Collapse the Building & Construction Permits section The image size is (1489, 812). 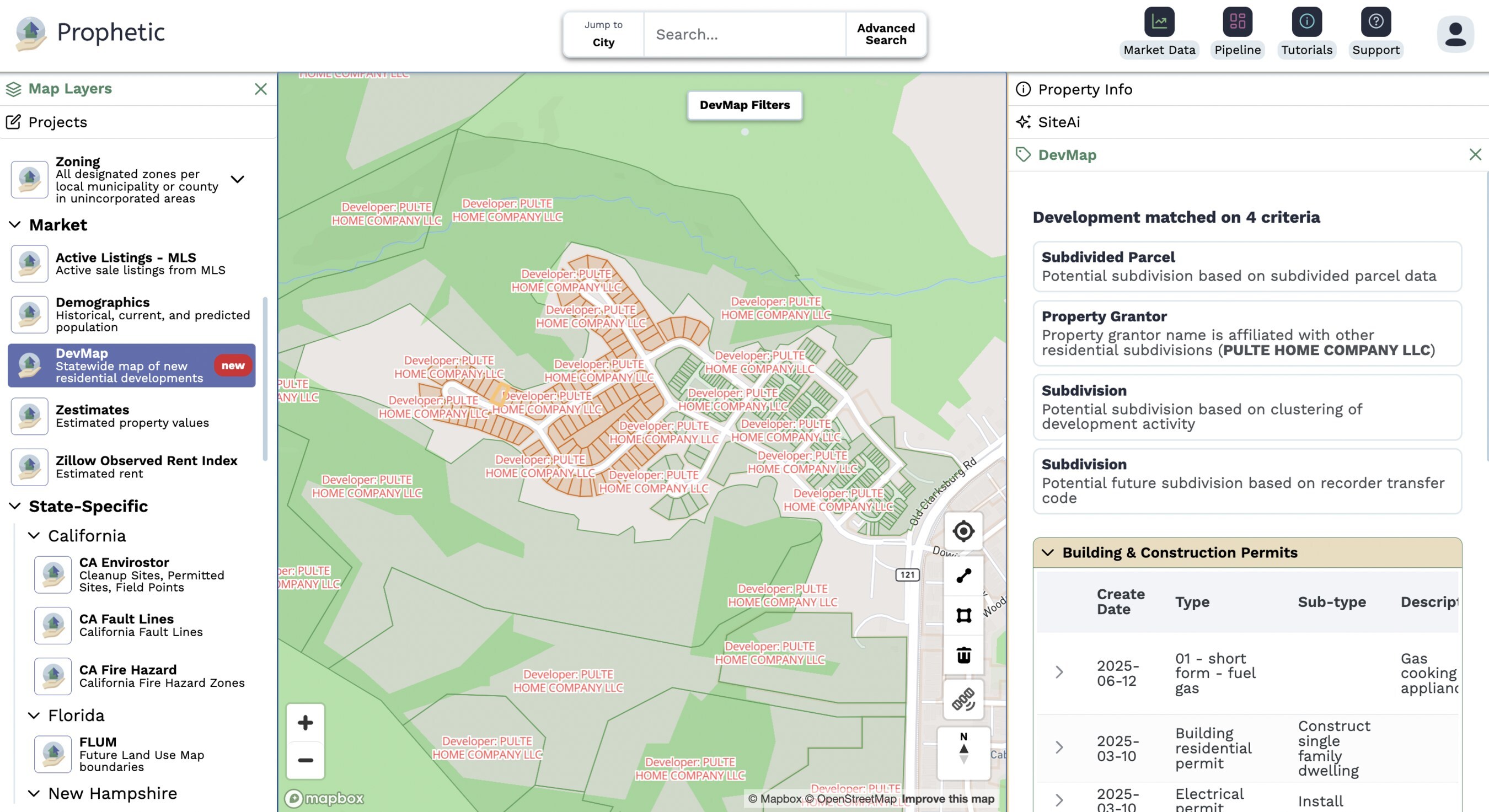click(x=1047, y=552)
